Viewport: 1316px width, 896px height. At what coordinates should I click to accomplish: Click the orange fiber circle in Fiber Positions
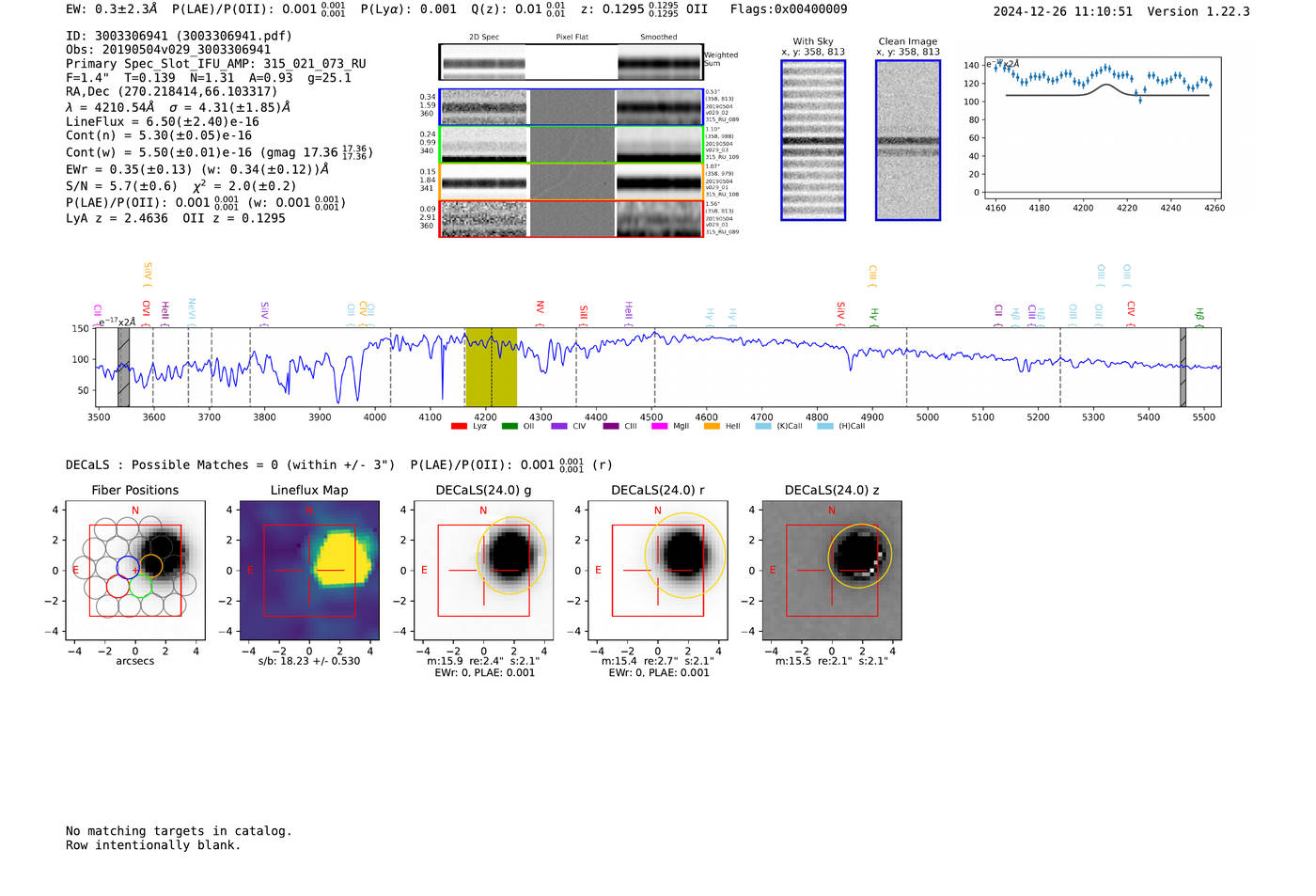tap(151, 566)
